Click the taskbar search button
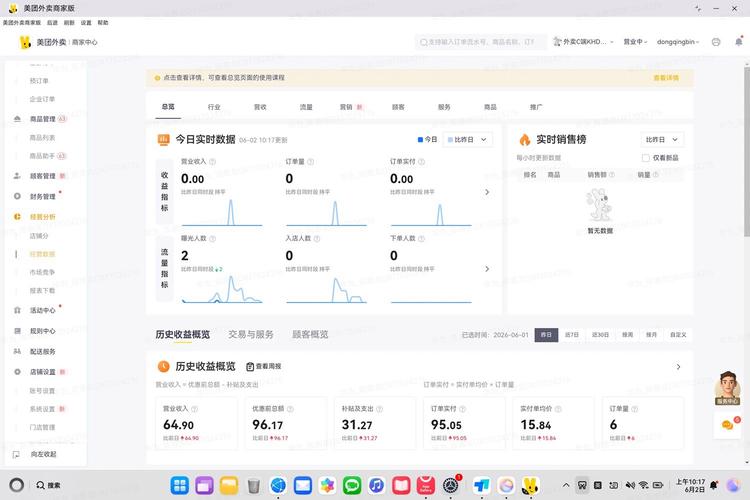The width and height of the screenshot is (750, 500). [x=48, y=485]
